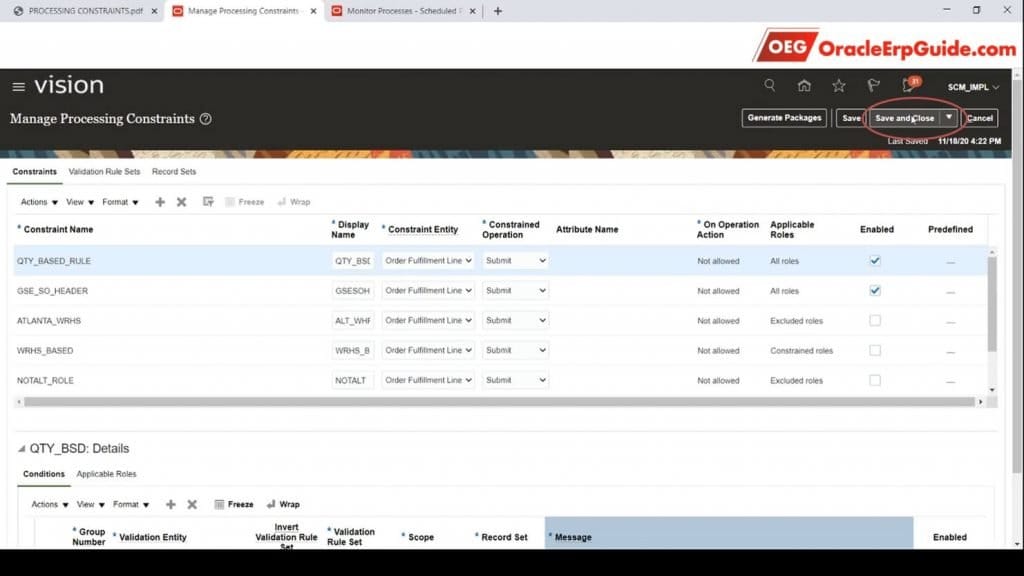Collapse the QTY_BSD: Details section

(x=22, y=448)
